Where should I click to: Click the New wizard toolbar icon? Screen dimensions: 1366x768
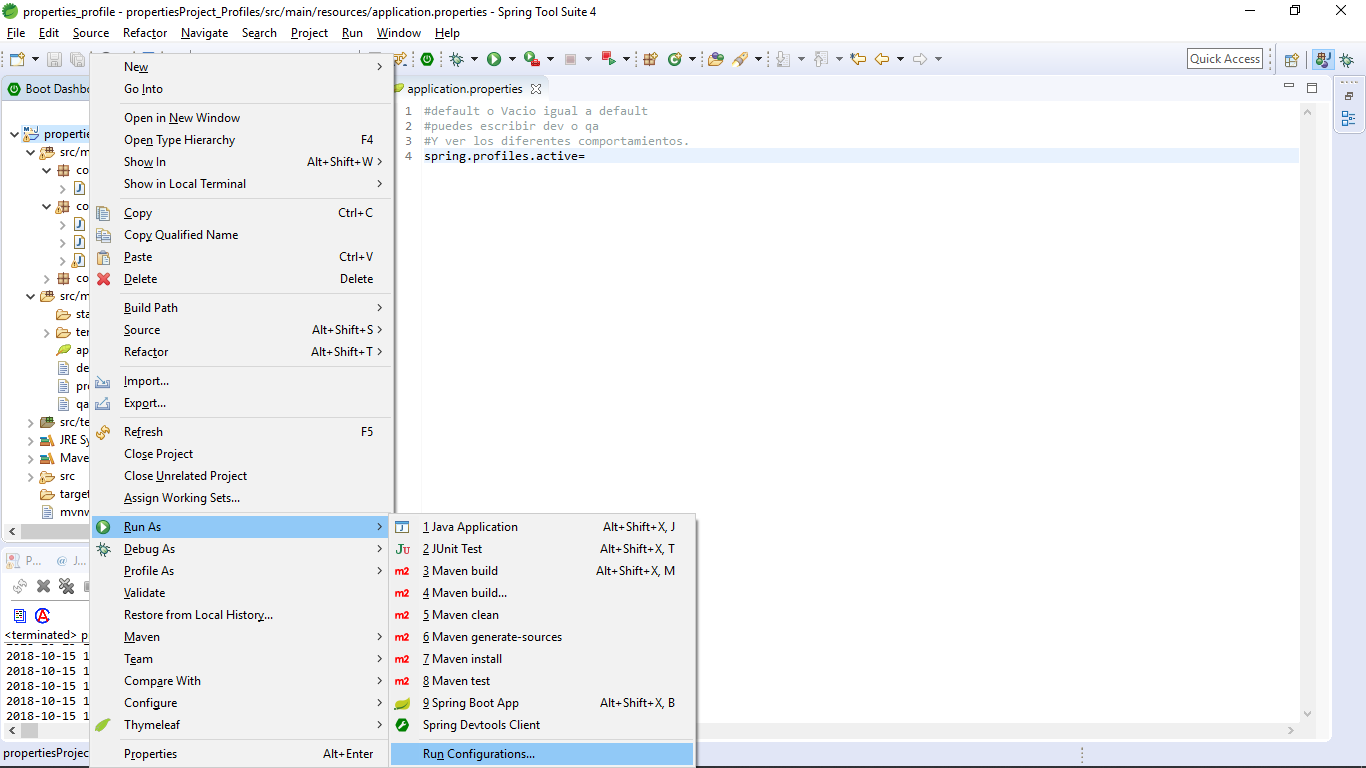click(x=17, y=60)
